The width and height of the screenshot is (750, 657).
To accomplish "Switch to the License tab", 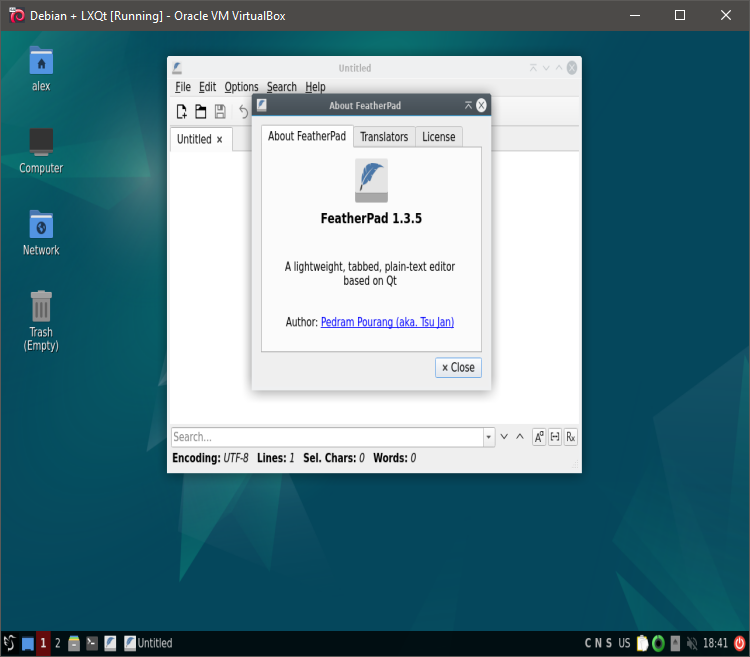I will (439, 137).
